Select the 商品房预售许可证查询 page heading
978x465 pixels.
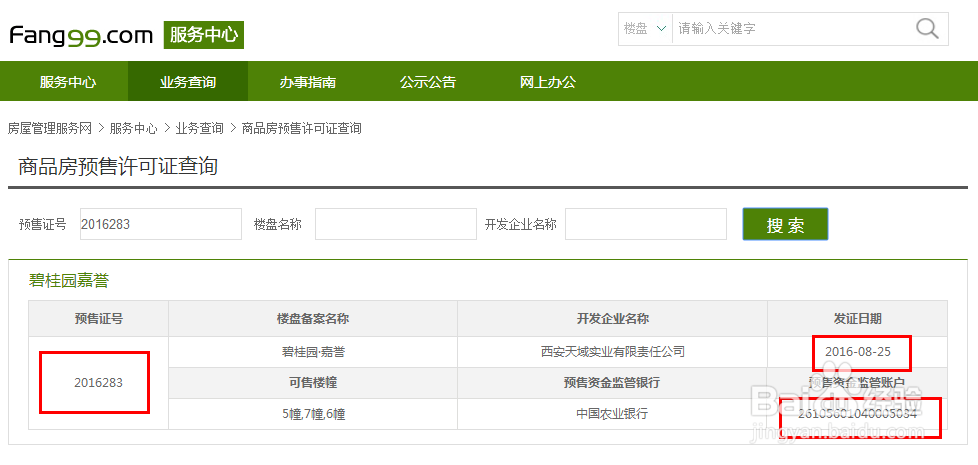pyautogui.click(x=118, y=166)
